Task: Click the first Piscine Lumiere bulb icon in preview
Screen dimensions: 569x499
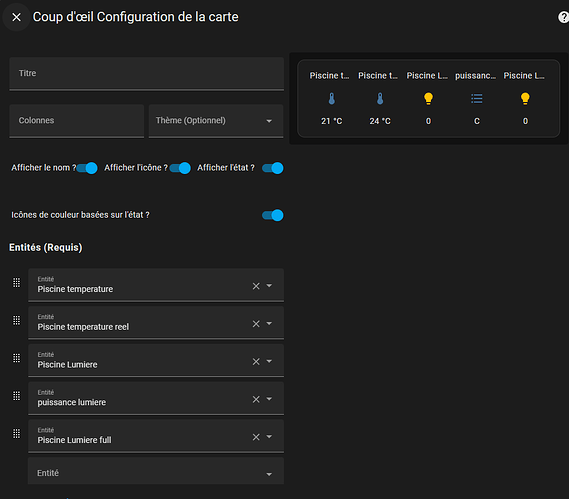Action: point(429,99)
